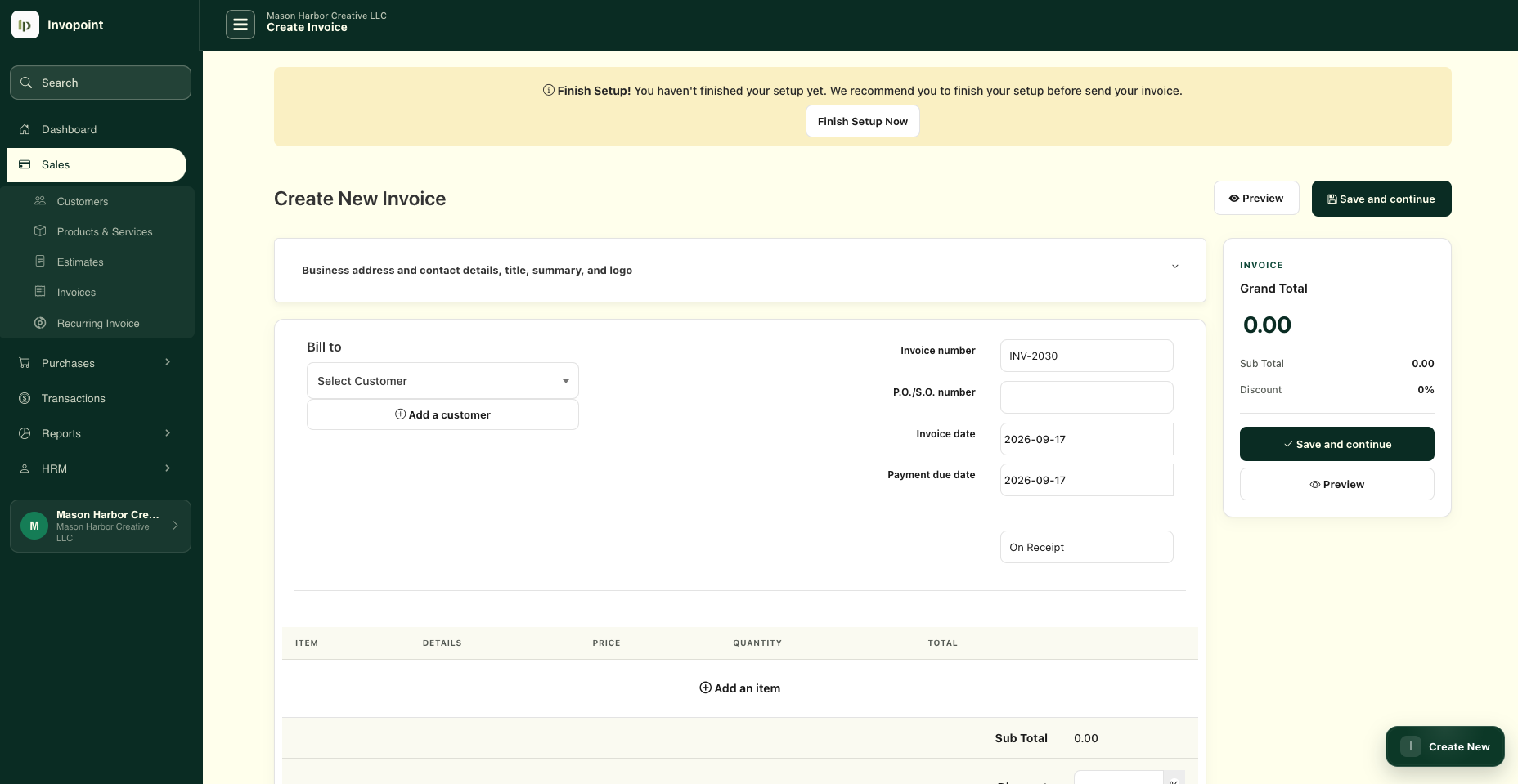Open Dashboard from the sidebar
This screenshot has height=784, width=1518.
coord(97,129)
